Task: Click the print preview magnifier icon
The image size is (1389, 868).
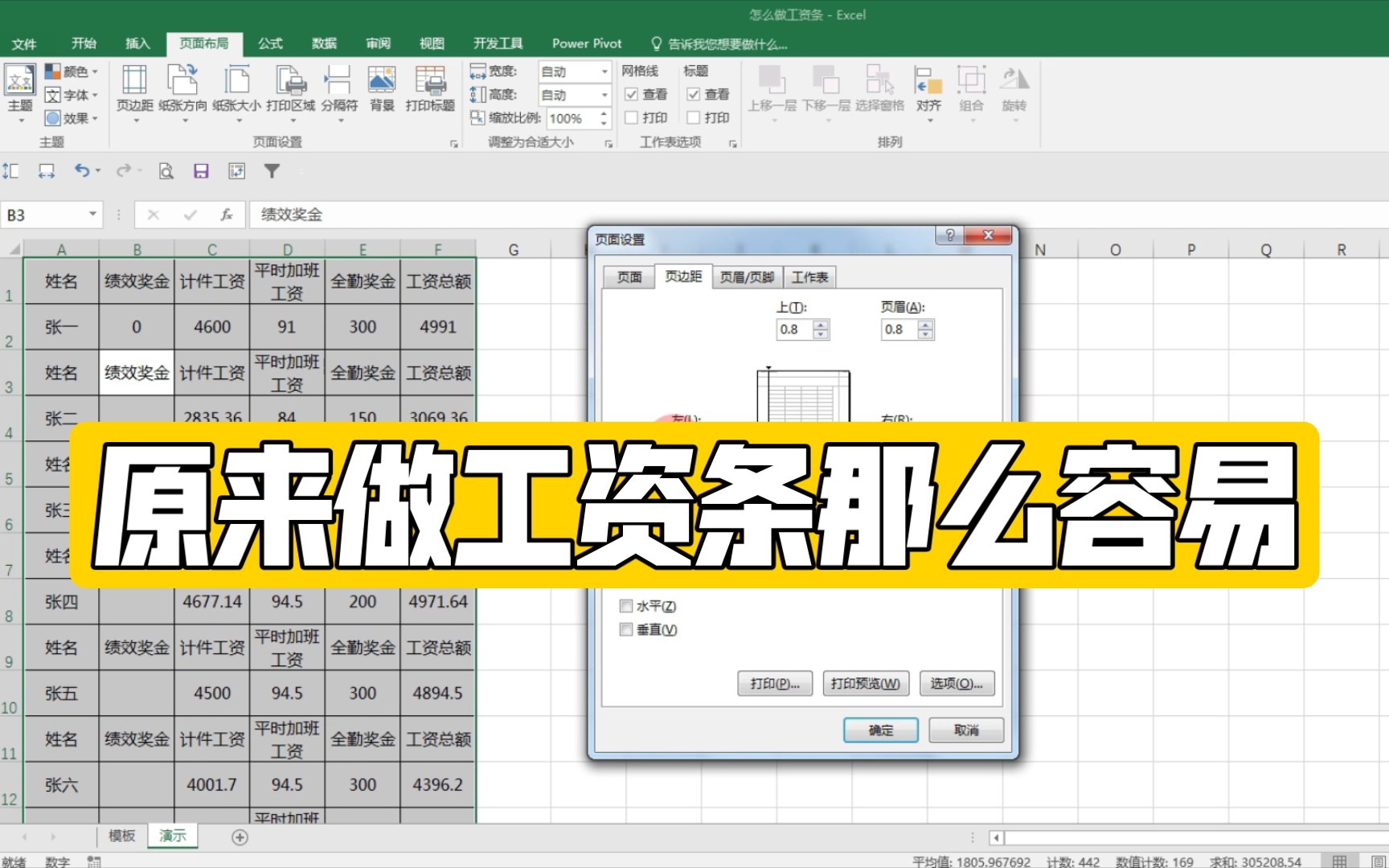Action: (x=166, y=170)
